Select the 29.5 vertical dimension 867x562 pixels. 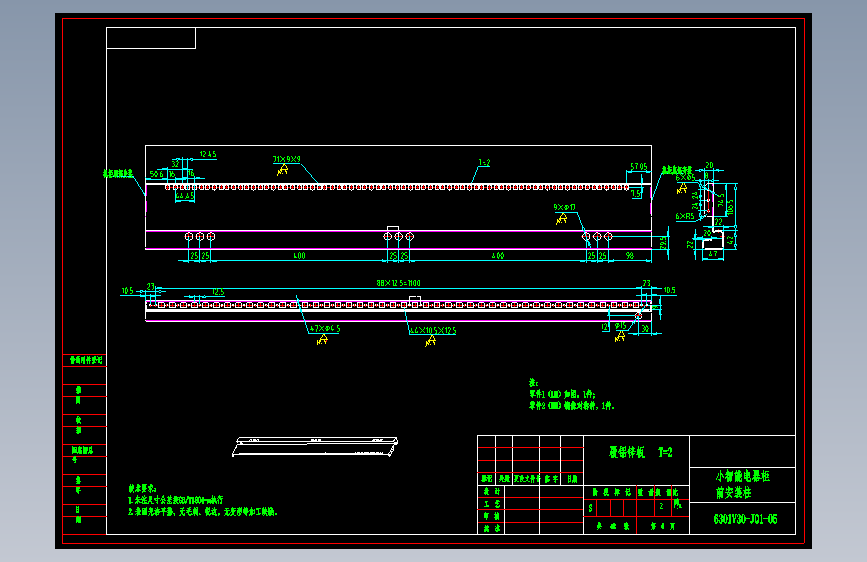663,243
